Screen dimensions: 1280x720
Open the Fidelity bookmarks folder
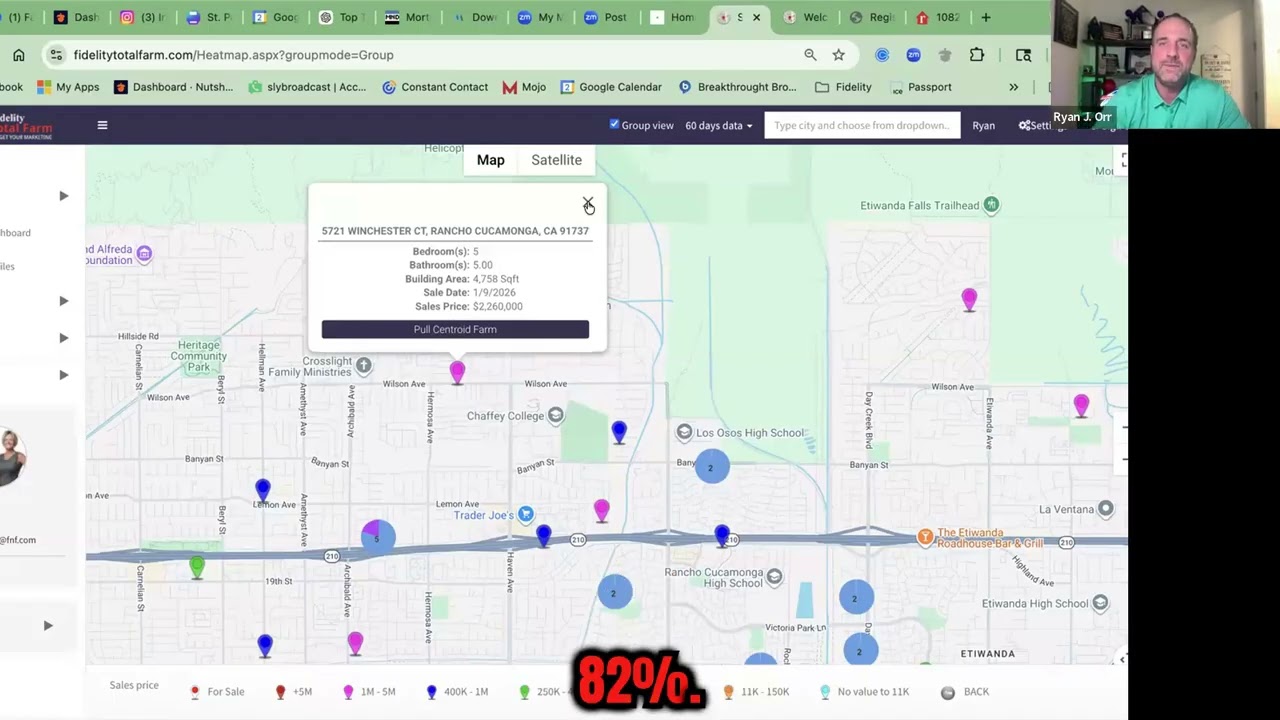click(843, 87)
